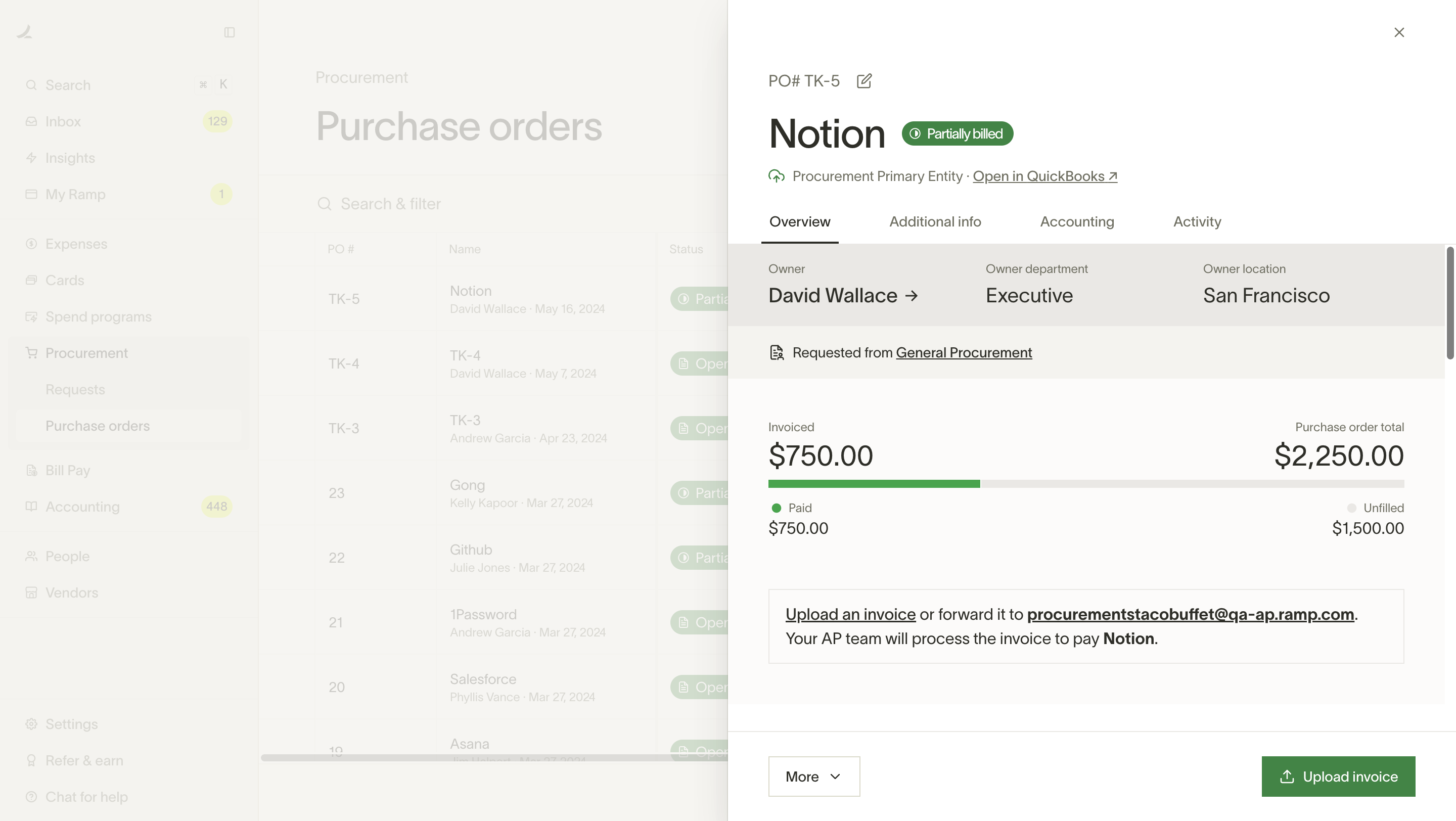Screen dimensions: 1456x821
Task: Click the Search magnifier icon in the sidebar
Action: coord(32,85)
